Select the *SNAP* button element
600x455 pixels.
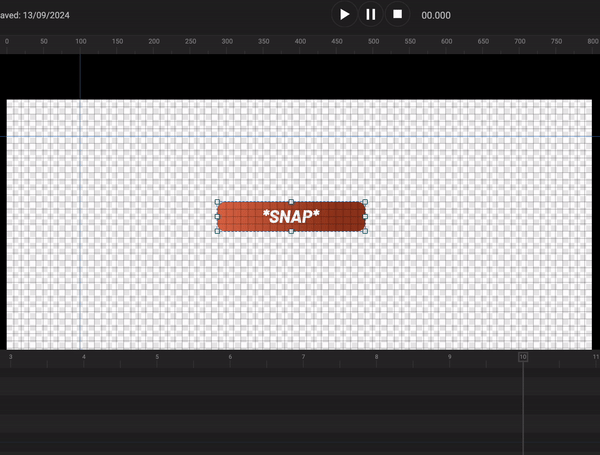click(x=291, y=217)
